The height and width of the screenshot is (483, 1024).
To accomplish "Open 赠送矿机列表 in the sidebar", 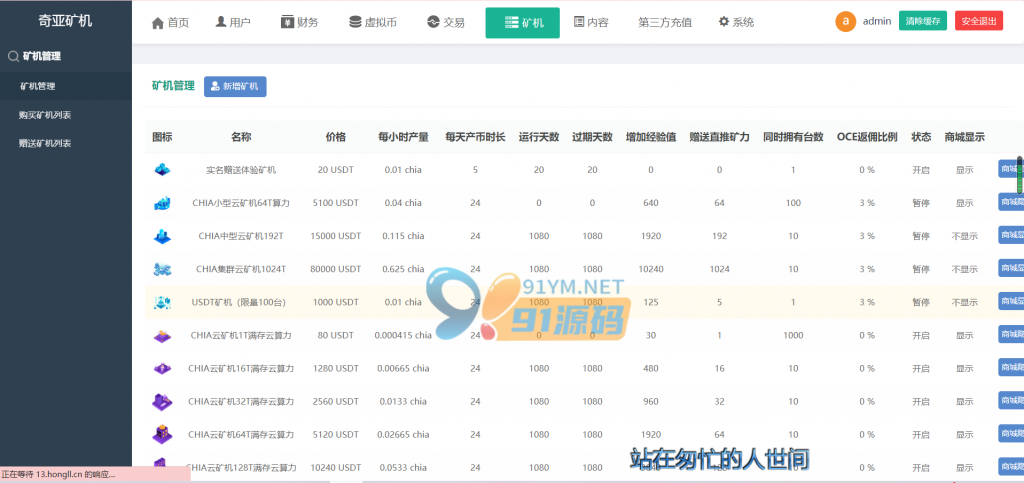I will coord(45,144).
